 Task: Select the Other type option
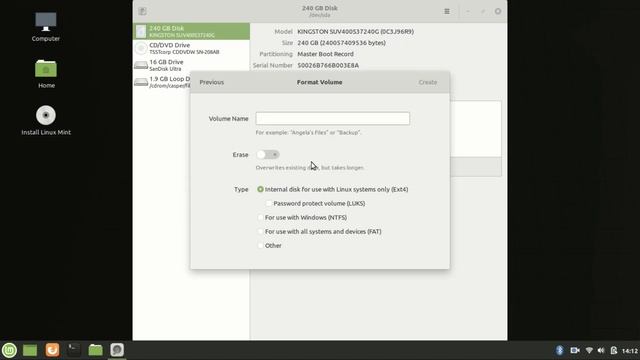click(269, 245)
